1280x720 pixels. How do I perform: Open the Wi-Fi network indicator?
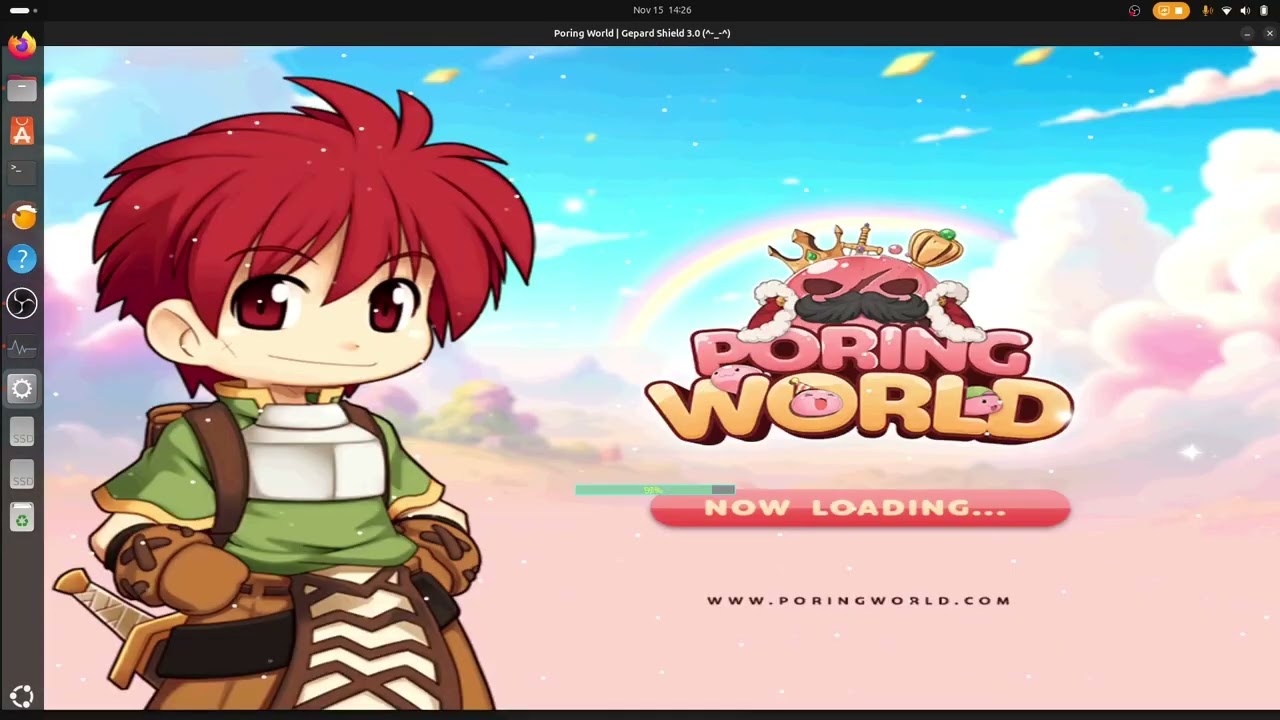click(x=1227, y=11)
